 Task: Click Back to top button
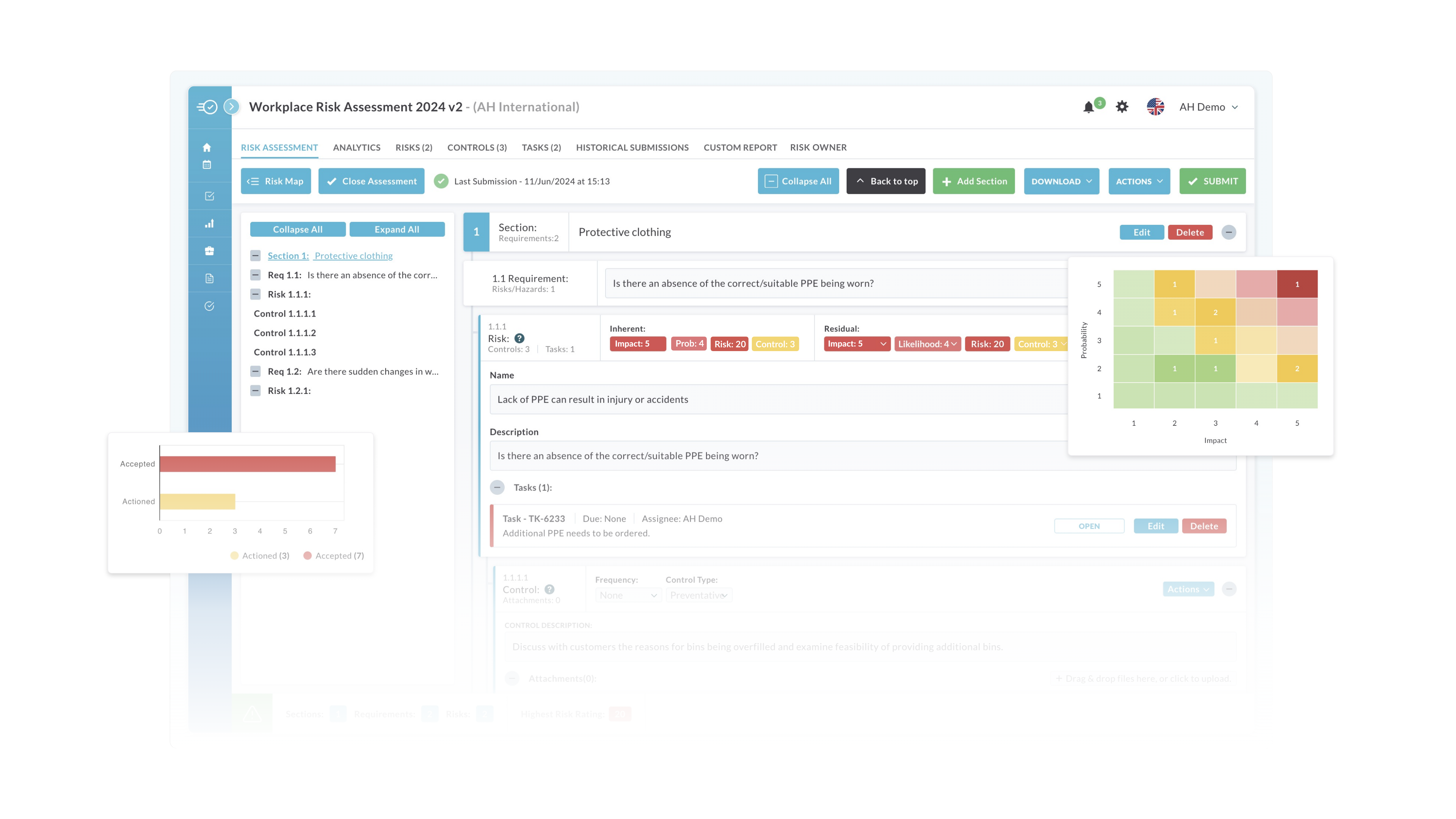click(x=886, y=181)
